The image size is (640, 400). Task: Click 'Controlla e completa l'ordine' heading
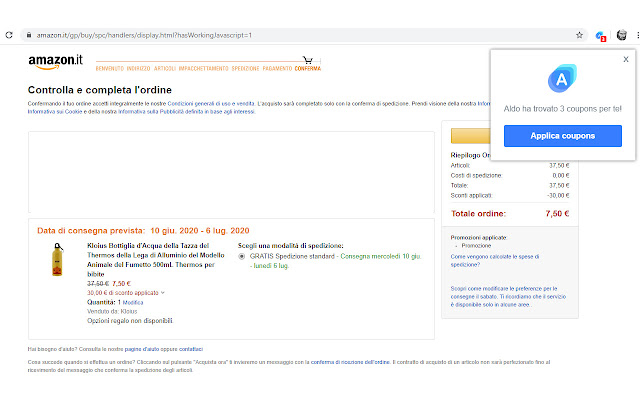point(100,90)
